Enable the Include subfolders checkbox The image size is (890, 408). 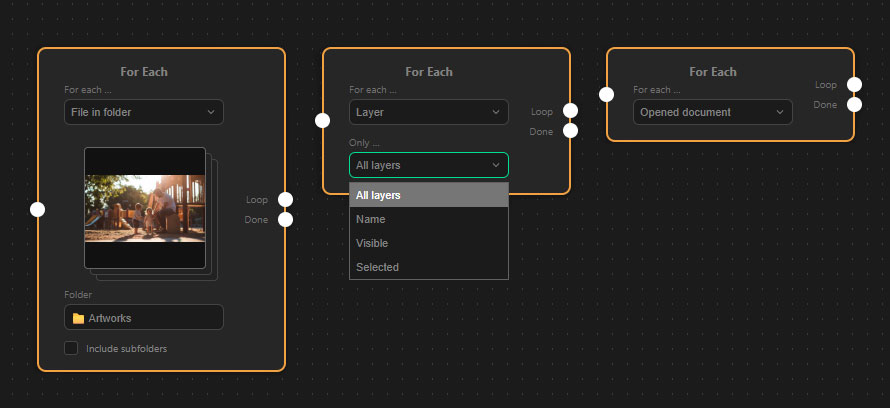click(71, 349)
